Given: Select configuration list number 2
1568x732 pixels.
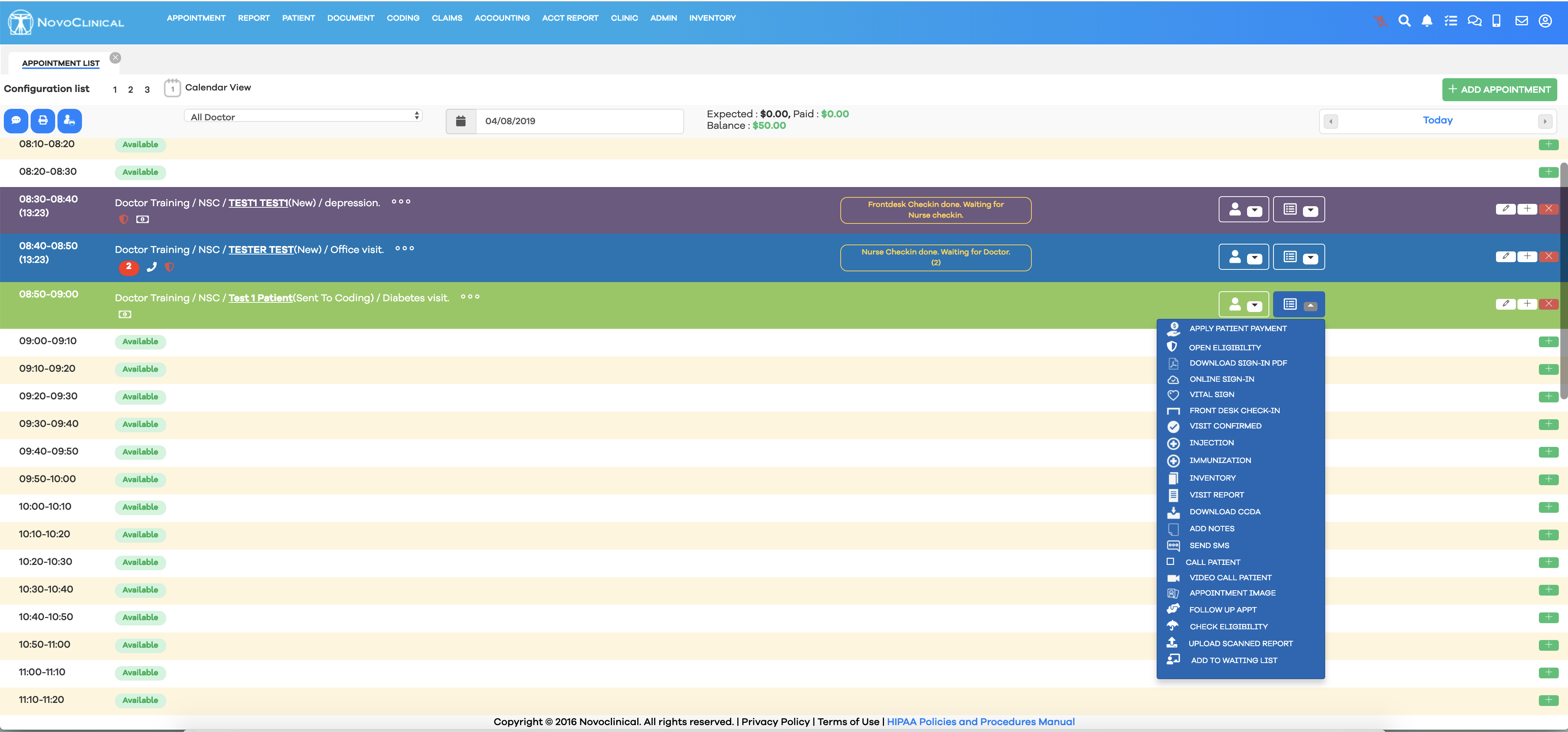Looking at the screenshot, I should coord(130,90).
